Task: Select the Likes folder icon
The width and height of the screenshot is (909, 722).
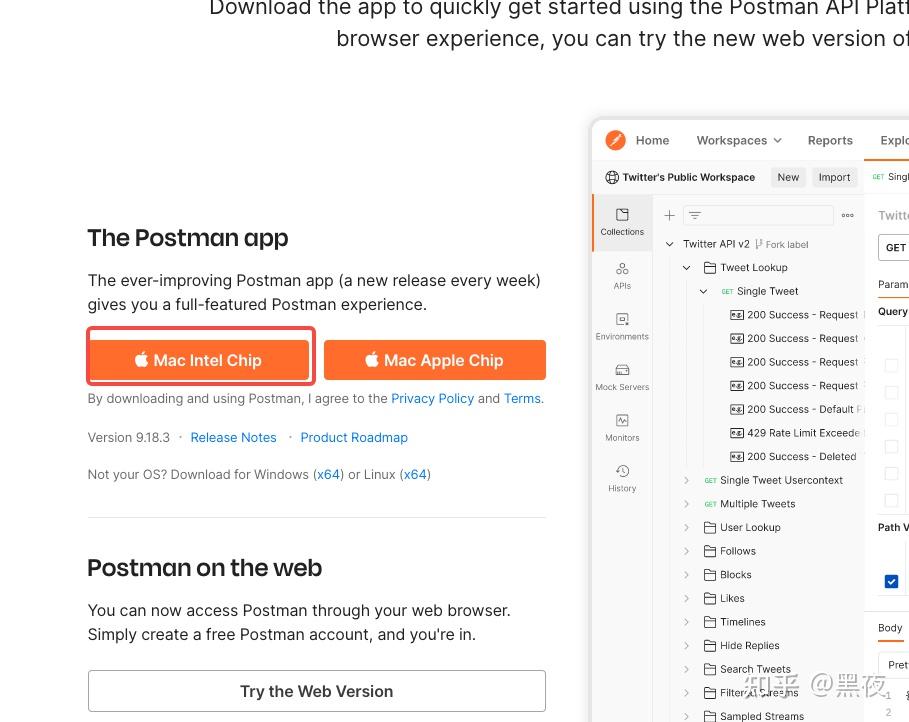Action: pos(710,598)
